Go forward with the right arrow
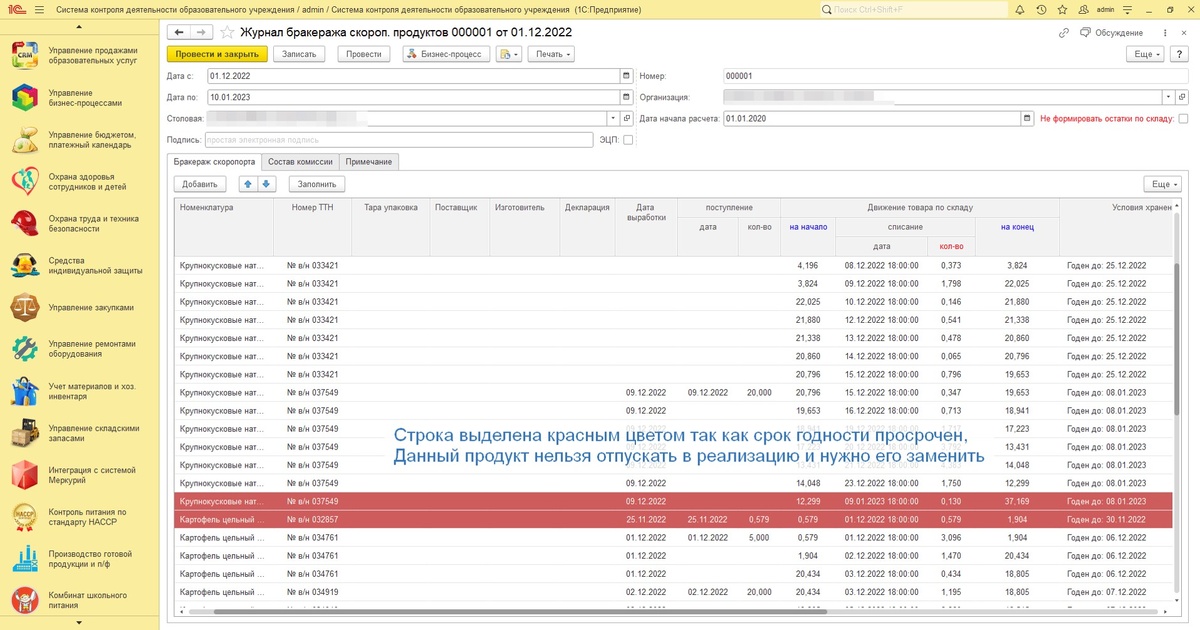Screen dimensions: 1200x630 201,32
